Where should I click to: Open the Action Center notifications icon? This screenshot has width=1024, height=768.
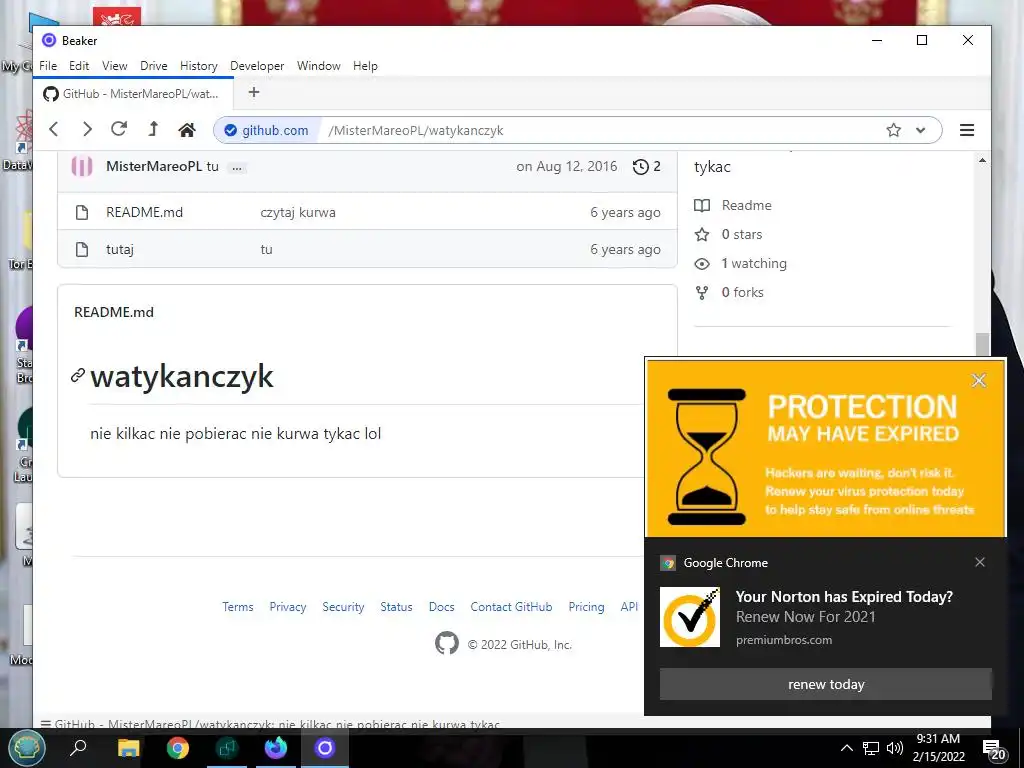[x=994, y=749]
